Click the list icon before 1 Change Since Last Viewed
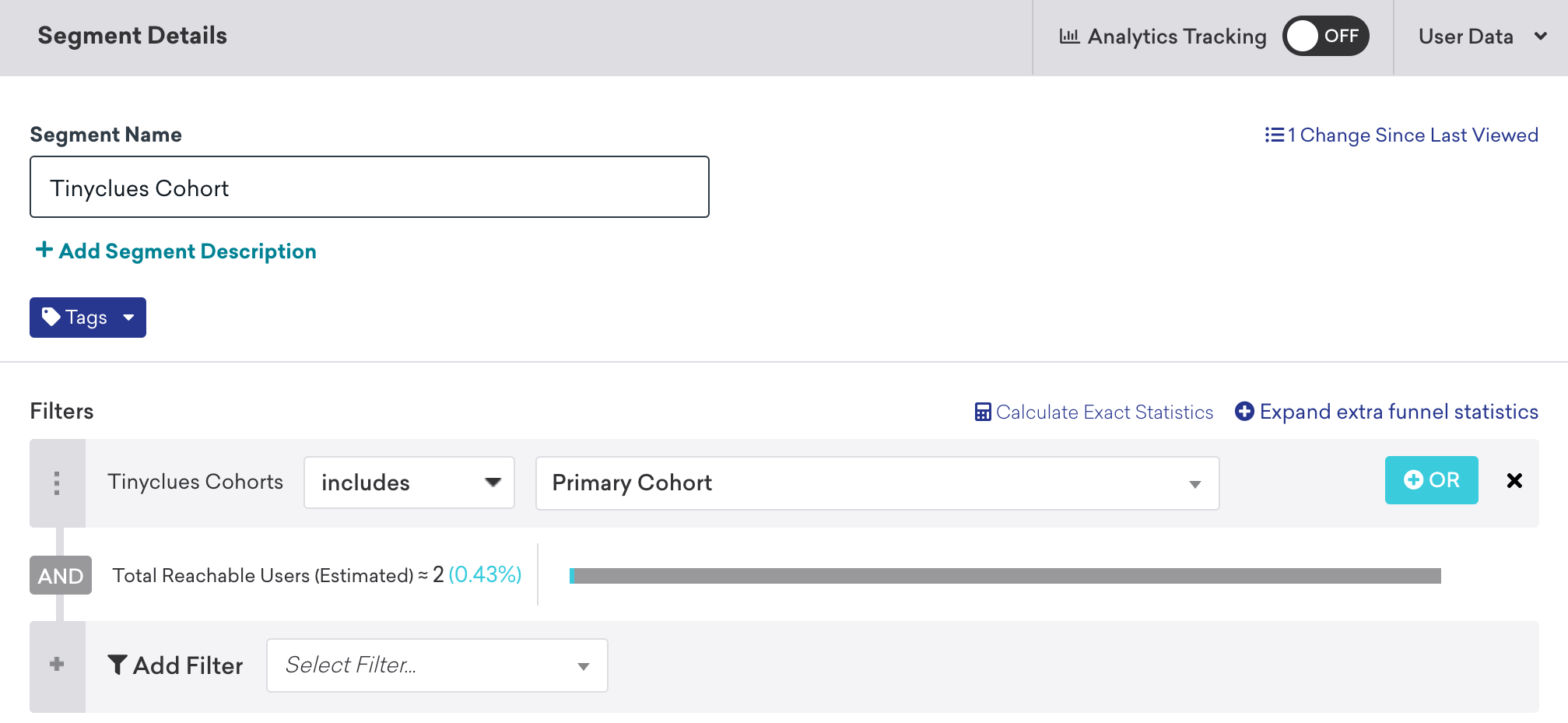This screenshot has width=1568, height=723. tap(1273, 135)
